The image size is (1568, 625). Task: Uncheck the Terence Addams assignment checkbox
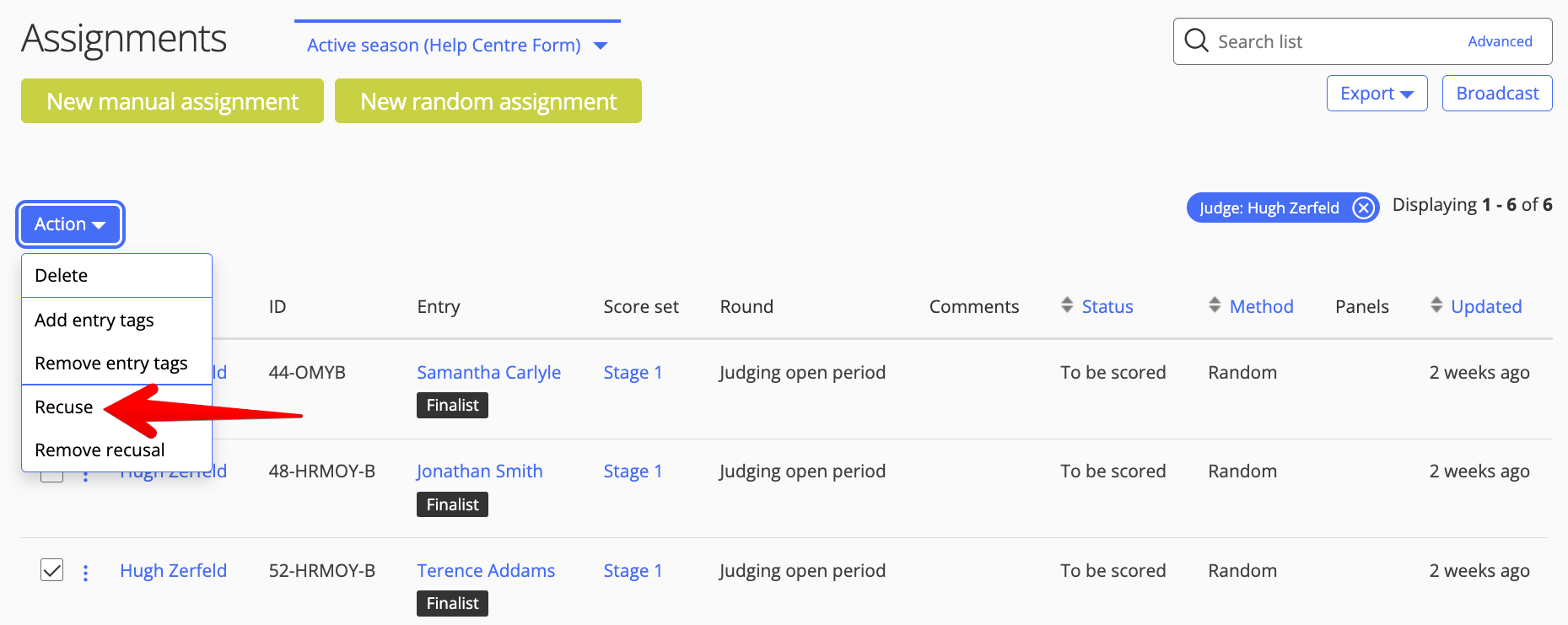(x=52, y=570)
